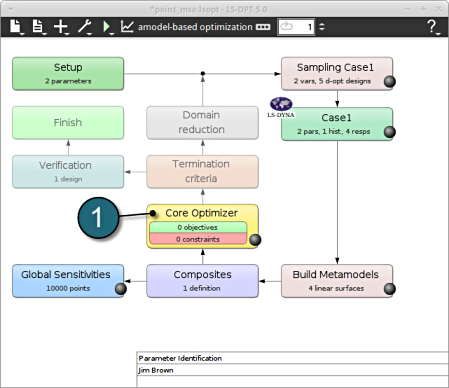449x388 pixels.
Task: Click the New project file icon
Action: (x=16, y=27)
